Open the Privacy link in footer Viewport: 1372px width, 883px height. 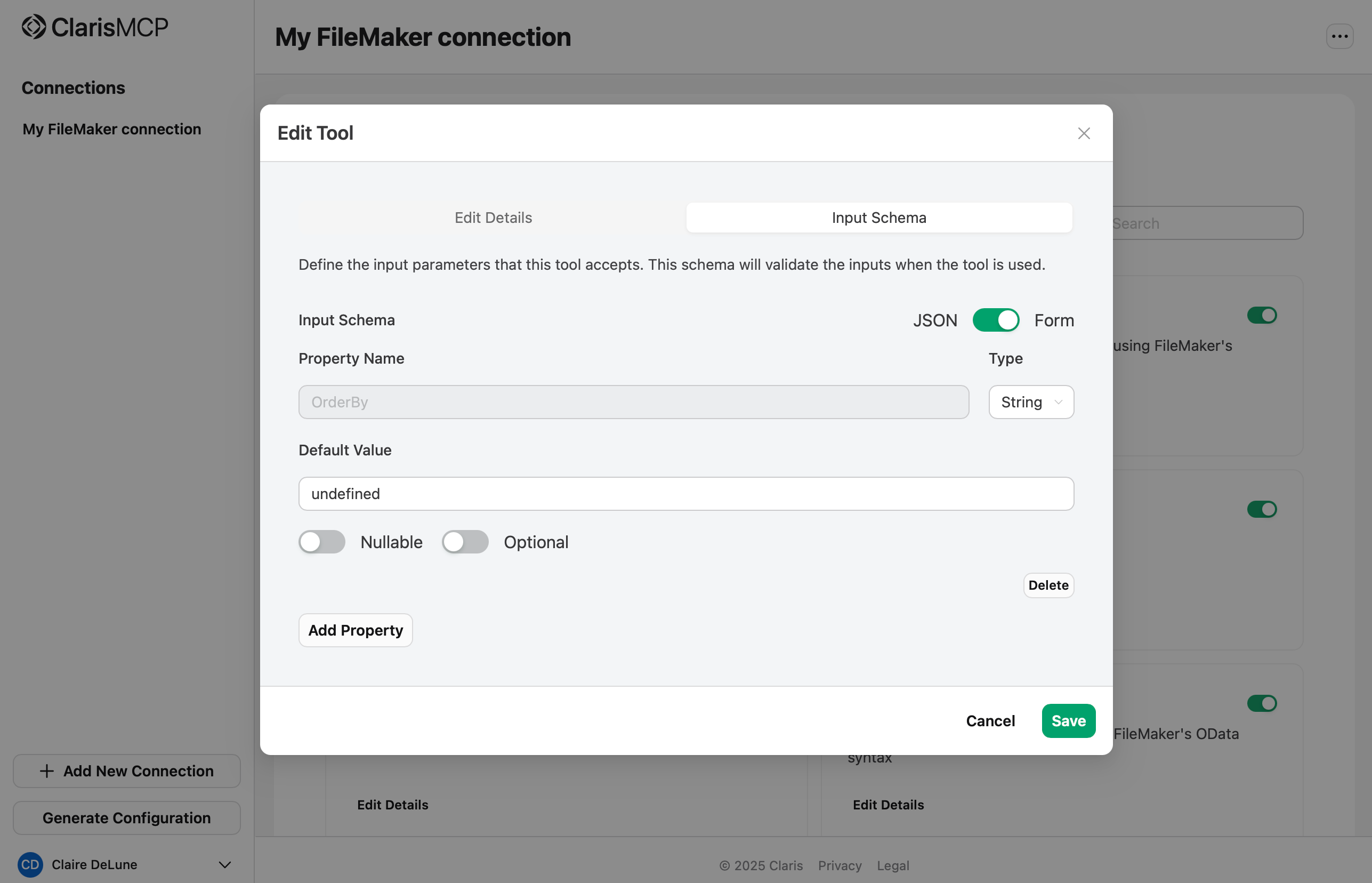[840, 865]
